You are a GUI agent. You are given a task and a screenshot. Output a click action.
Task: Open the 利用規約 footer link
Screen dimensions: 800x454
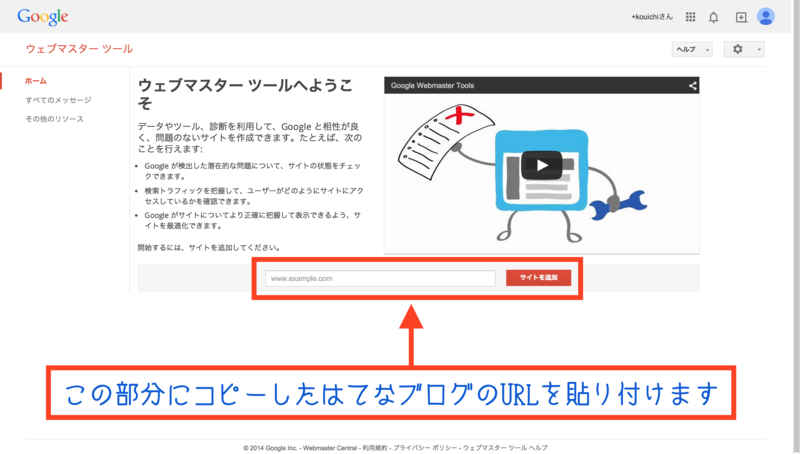[375, 448]
